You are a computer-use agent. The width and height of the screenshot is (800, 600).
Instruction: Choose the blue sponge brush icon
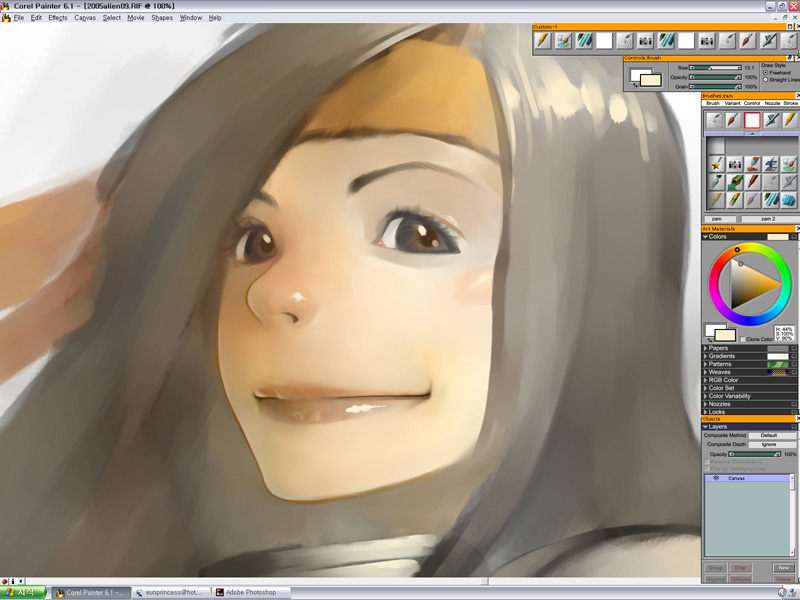(789, 200)
